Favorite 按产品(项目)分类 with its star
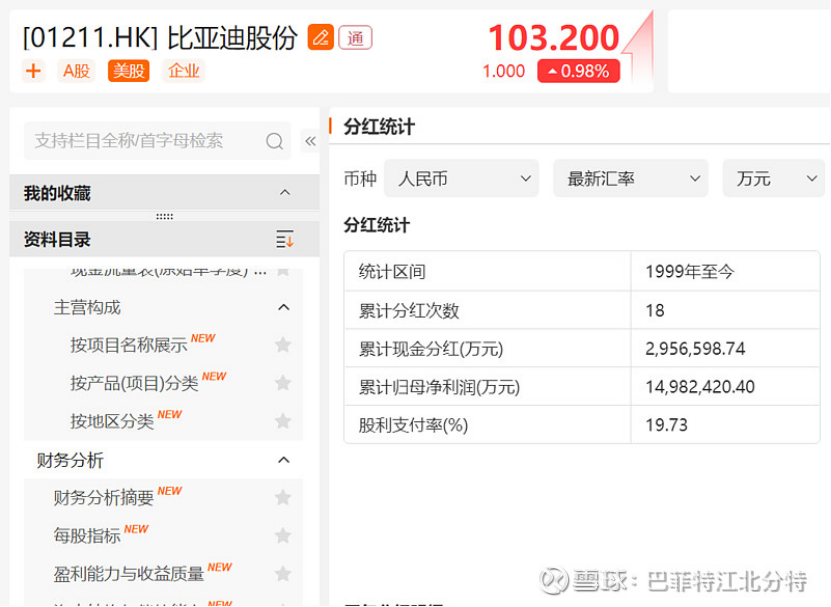The width and height of the screenshot is (831, 607). [x=283, y=382]
